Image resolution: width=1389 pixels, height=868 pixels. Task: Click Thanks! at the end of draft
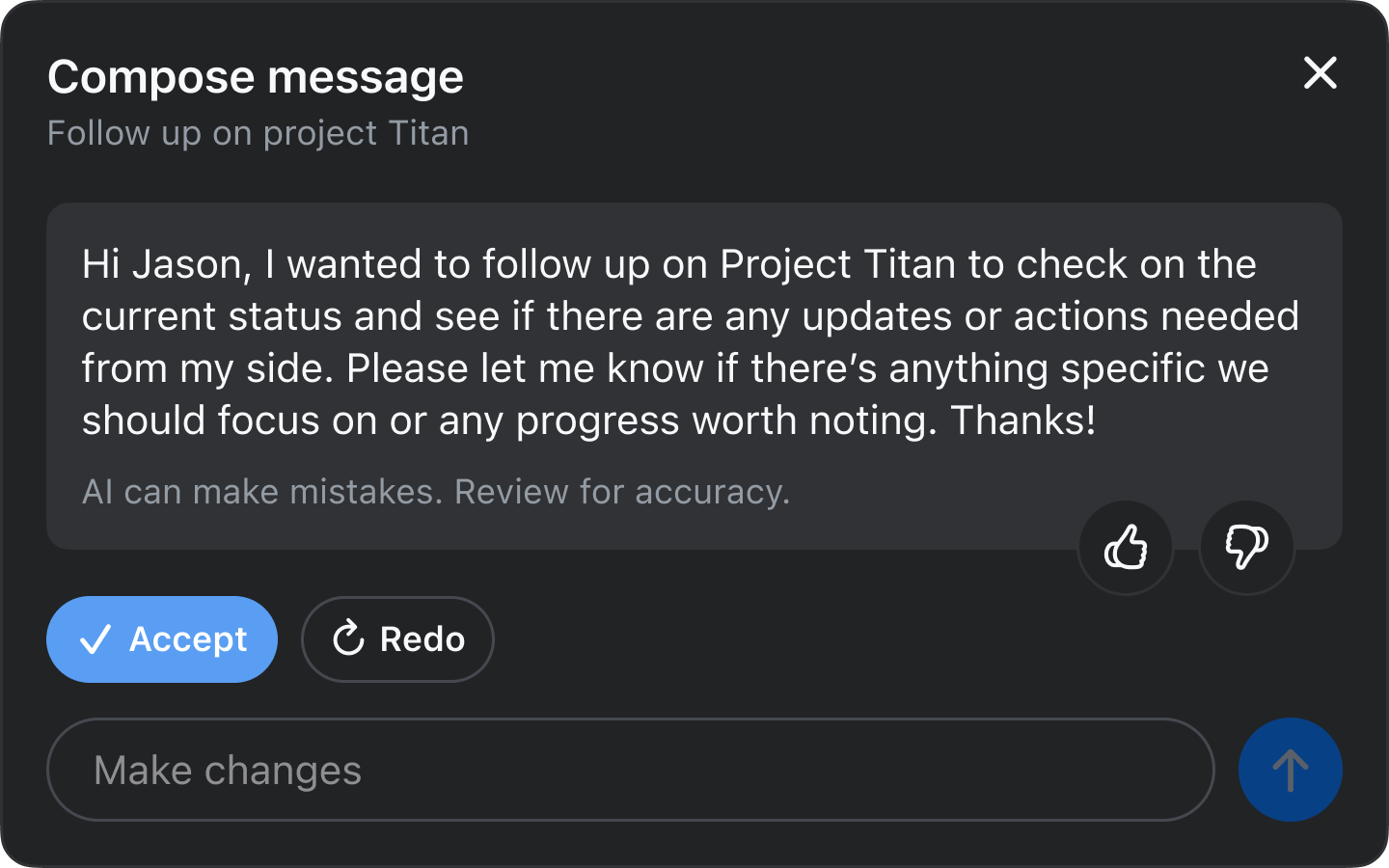click(1022, 420)
